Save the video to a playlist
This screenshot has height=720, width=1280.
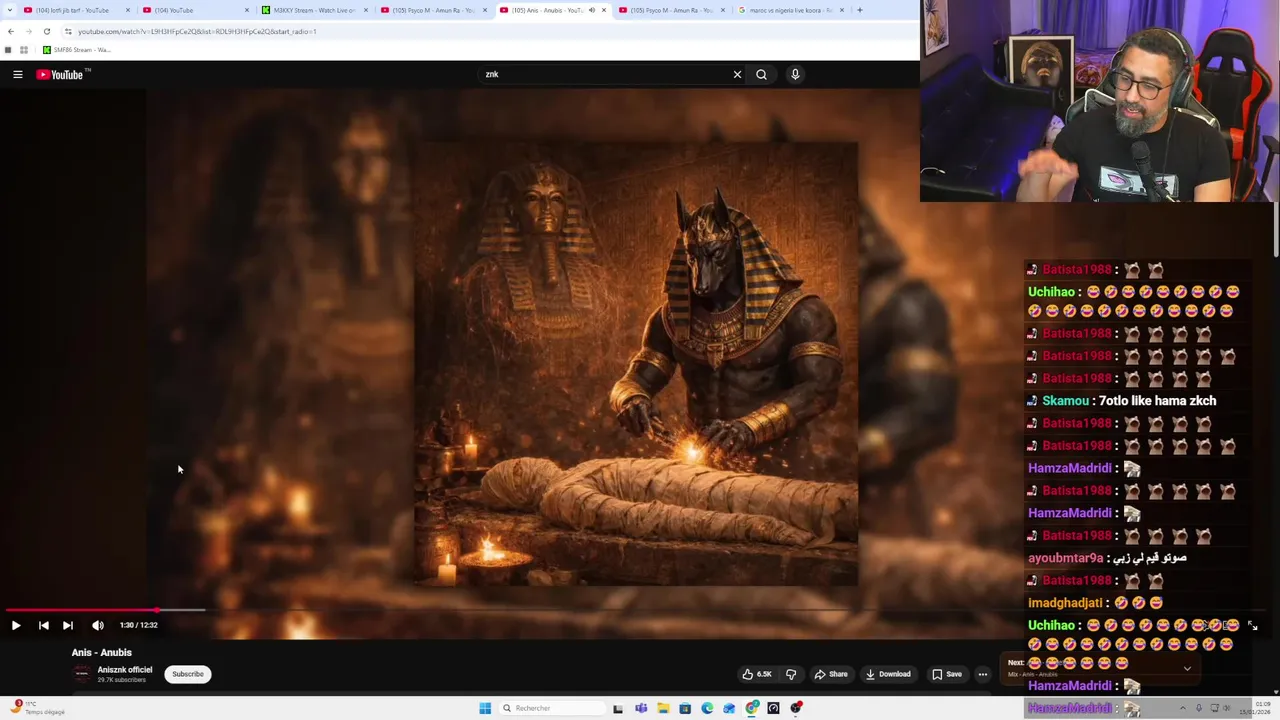(947, 674)
